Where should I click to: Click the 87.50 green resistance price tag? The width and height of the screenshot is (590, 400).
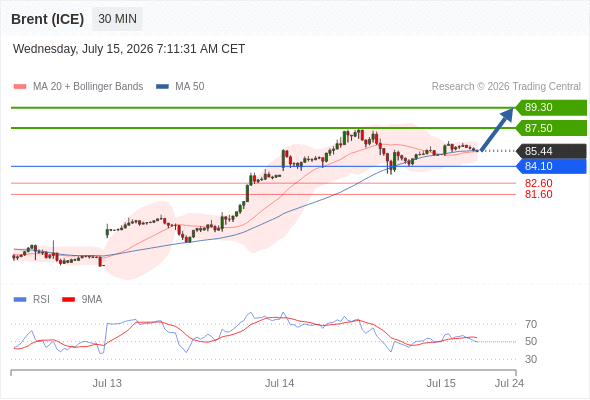pyautogui.click(x=551, y=128)
